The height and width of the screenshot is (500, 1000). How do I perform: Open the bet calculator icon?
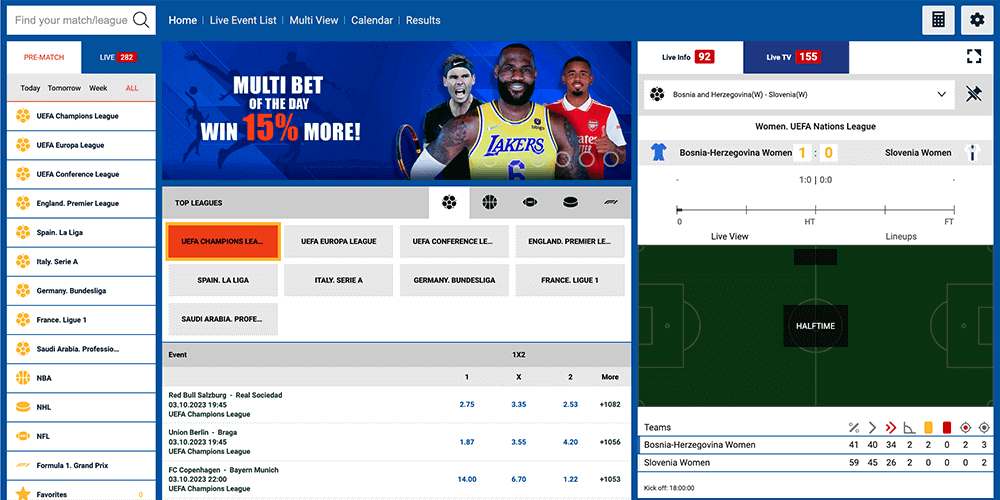[x=938, y=20]
